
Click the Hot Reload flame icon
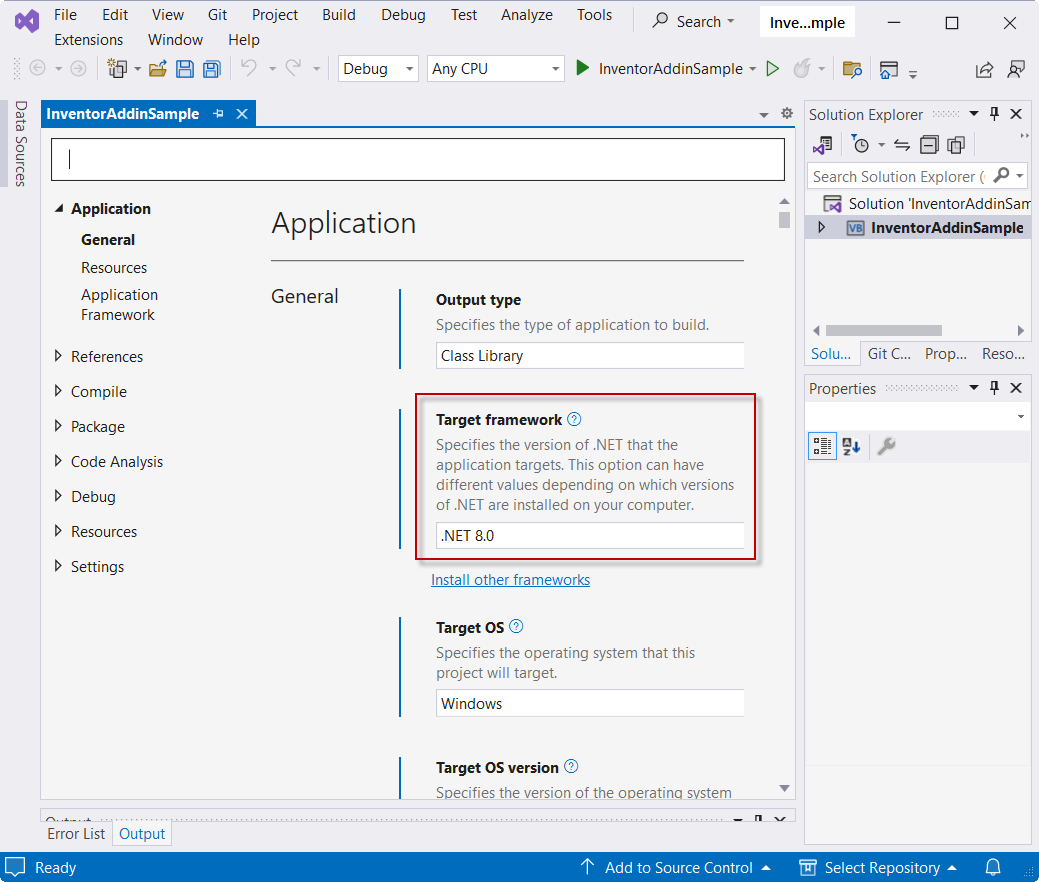[x=802, y=68]
